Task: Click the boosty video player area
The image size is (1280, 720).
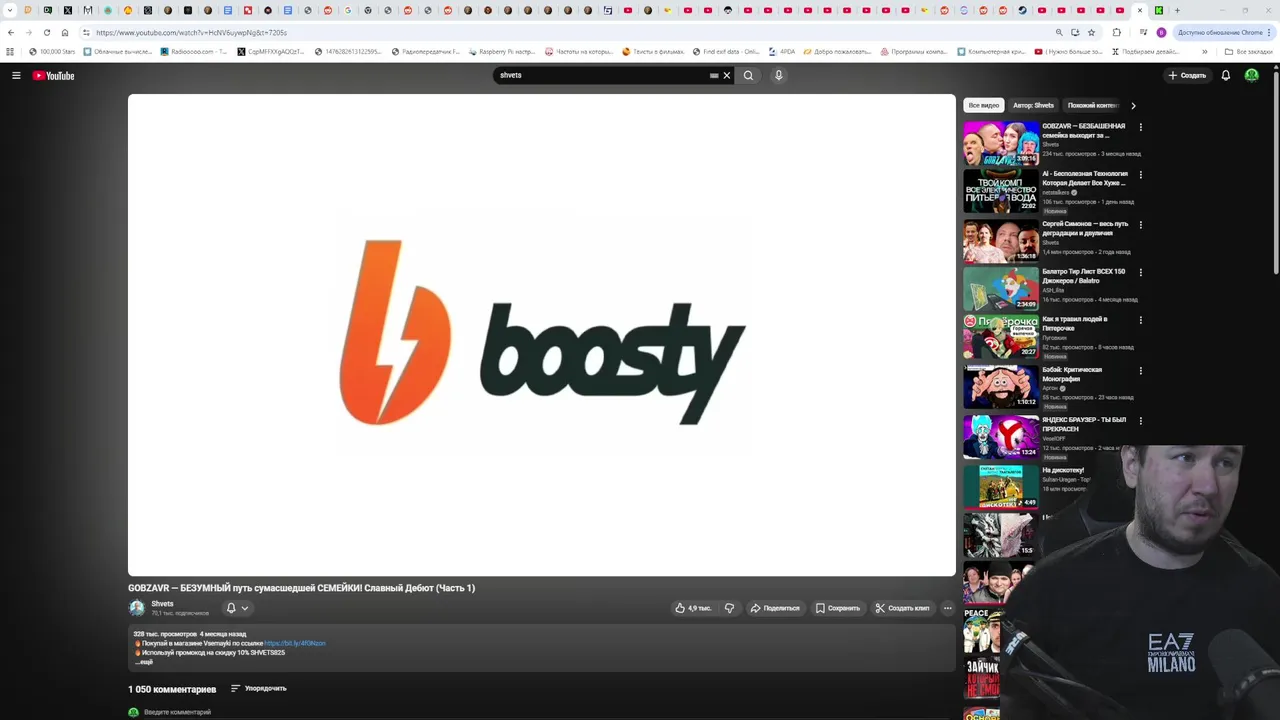Action: pyautogui.click(x=542, y=335)
